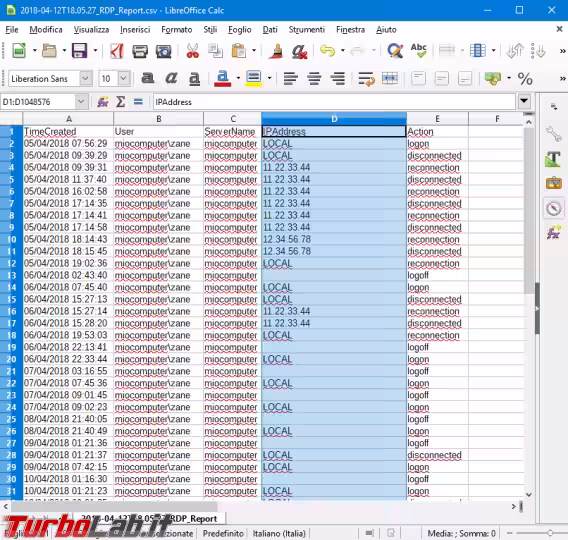
Task: Toggle bold text formatting
Action: [x=147, y=78]
